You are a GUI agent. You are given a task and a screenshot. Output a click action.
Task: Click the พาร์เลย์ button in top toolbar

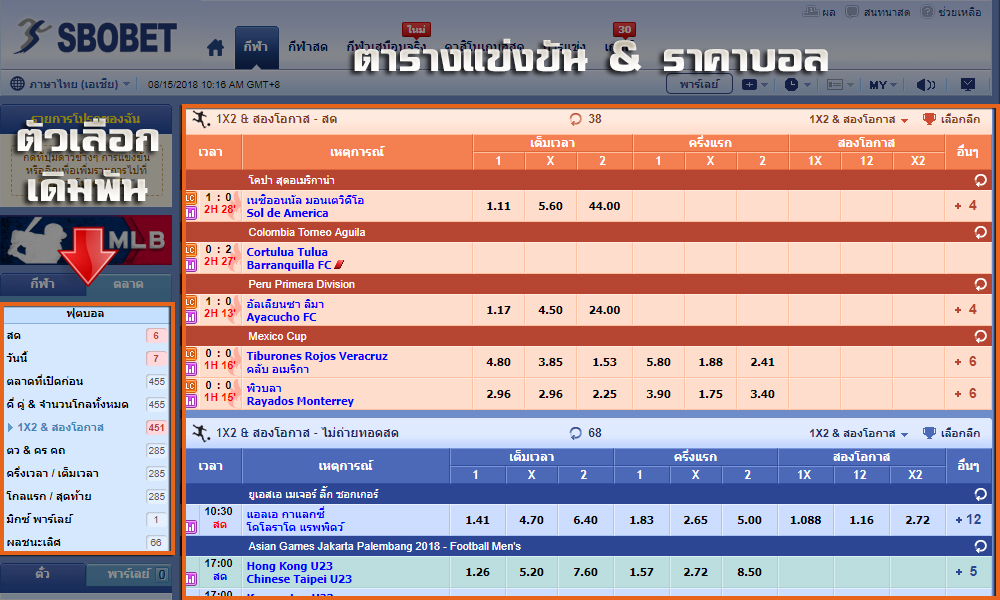tap(699, 84)
